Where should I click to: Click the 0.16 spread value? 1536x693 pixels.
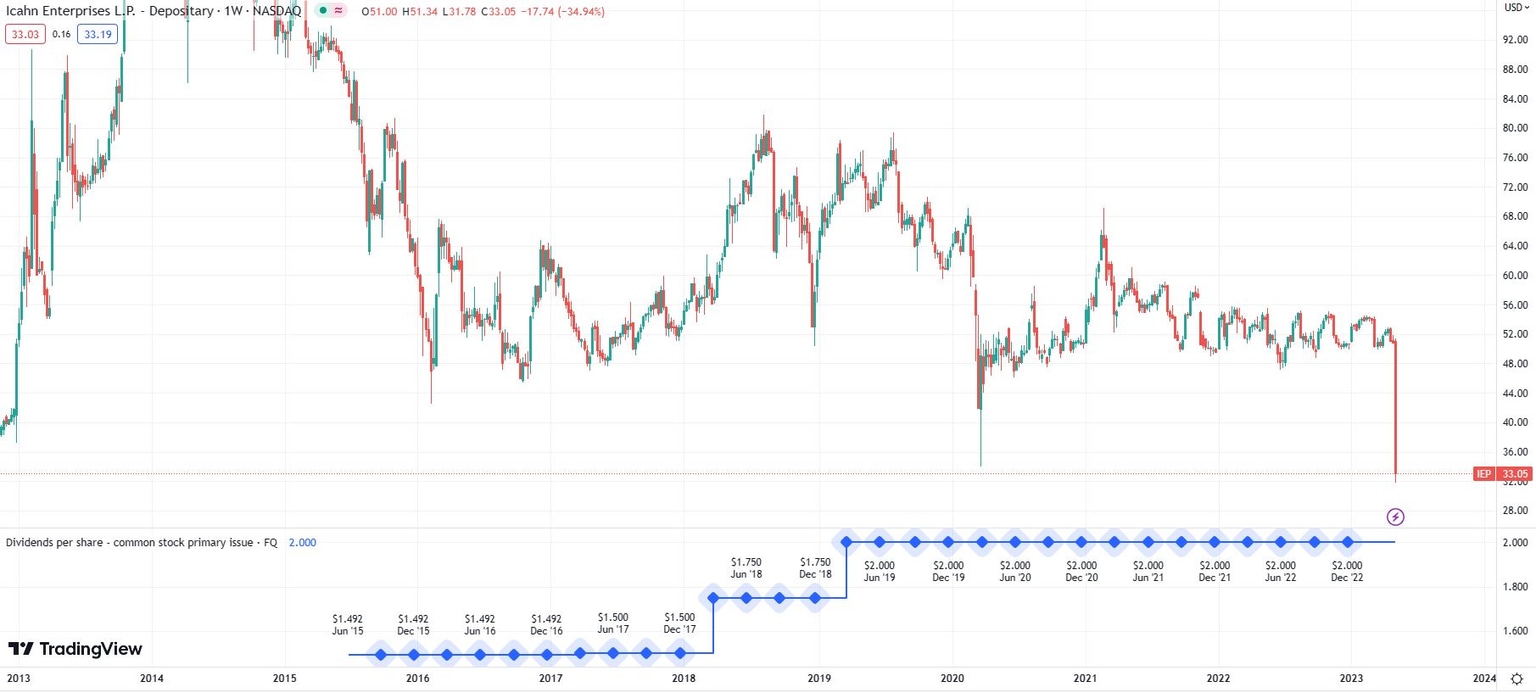point(61,34)
